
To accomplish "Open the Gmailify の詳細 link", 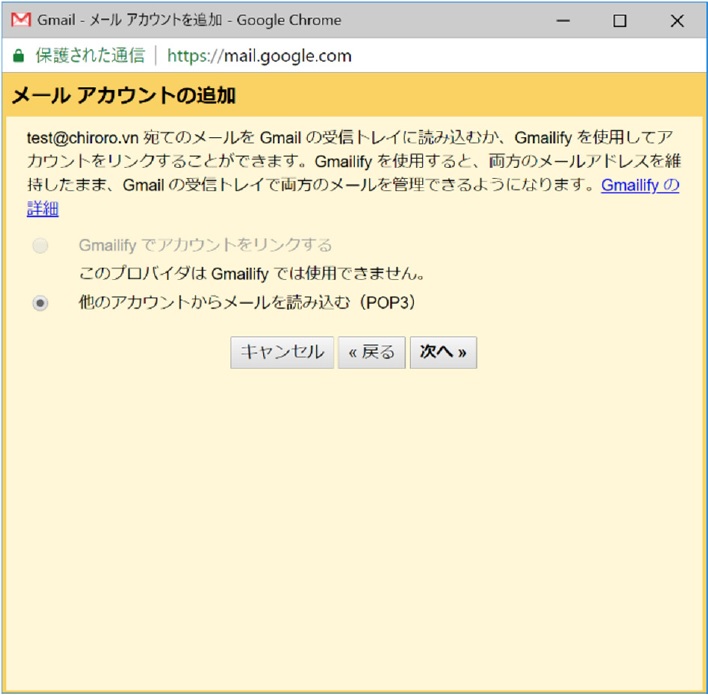I will point(640,185).
